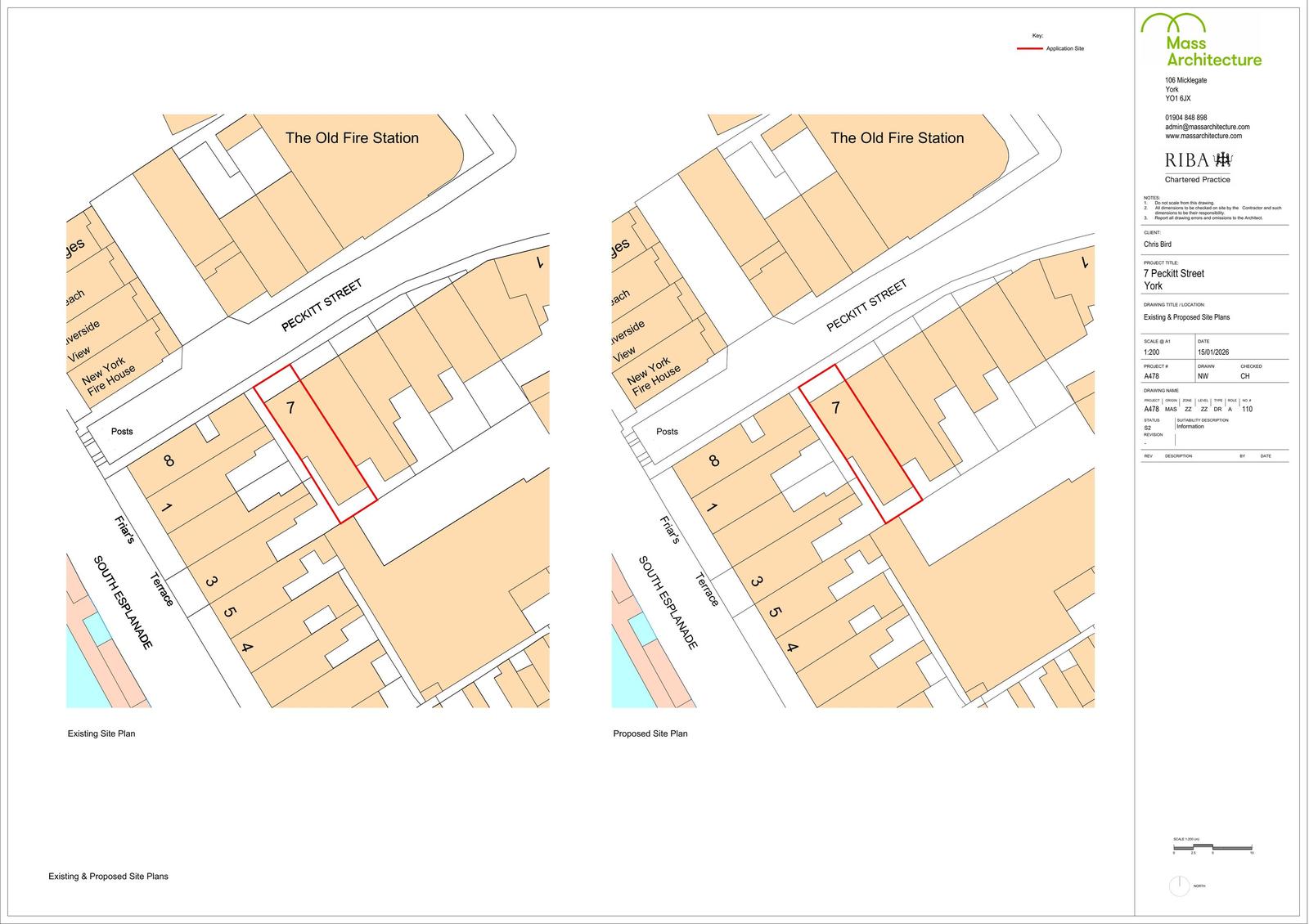The width and height of the screenshot is (1309, 924).
Task: Click the date field 15/01/2026
Action: pyautogui.click(x=1214, y=352)
